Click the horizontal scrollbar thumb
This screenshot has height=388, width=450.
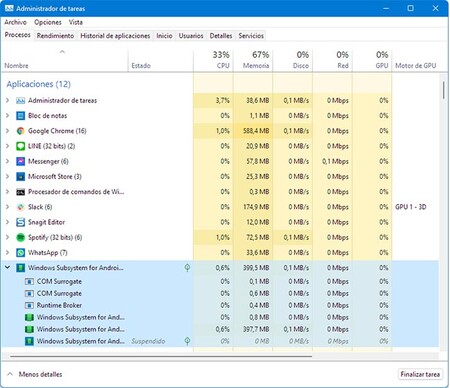(161, 356)
